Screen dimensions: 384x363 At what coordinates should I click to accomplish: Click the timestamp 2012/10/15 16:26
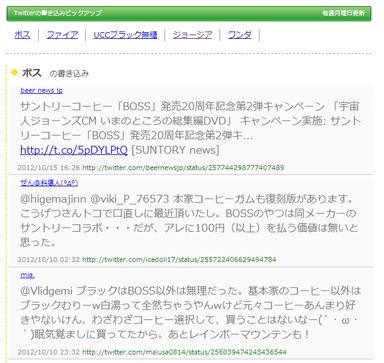[x=49, y=167]
